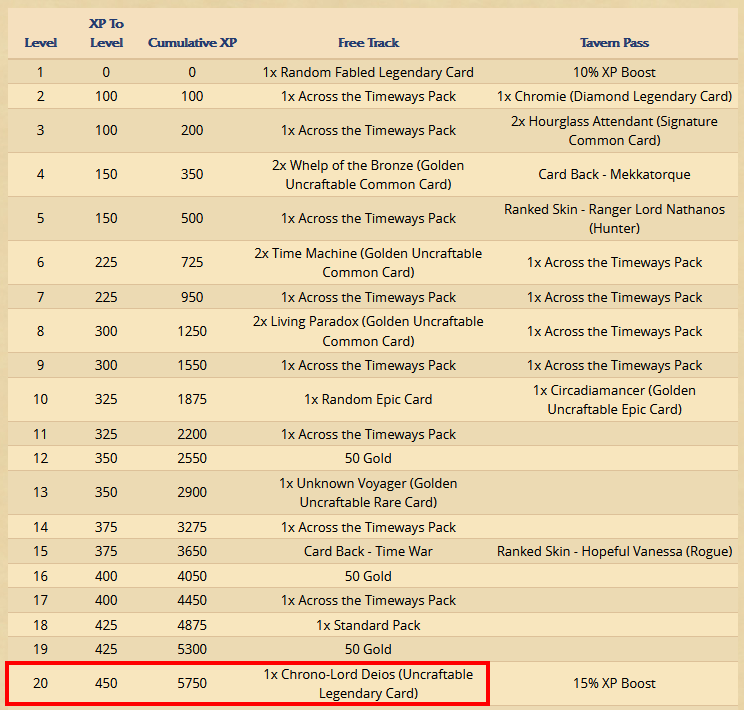
Task: Click the '50 Gold' cell in level 16 row
Action: [368, 576]
